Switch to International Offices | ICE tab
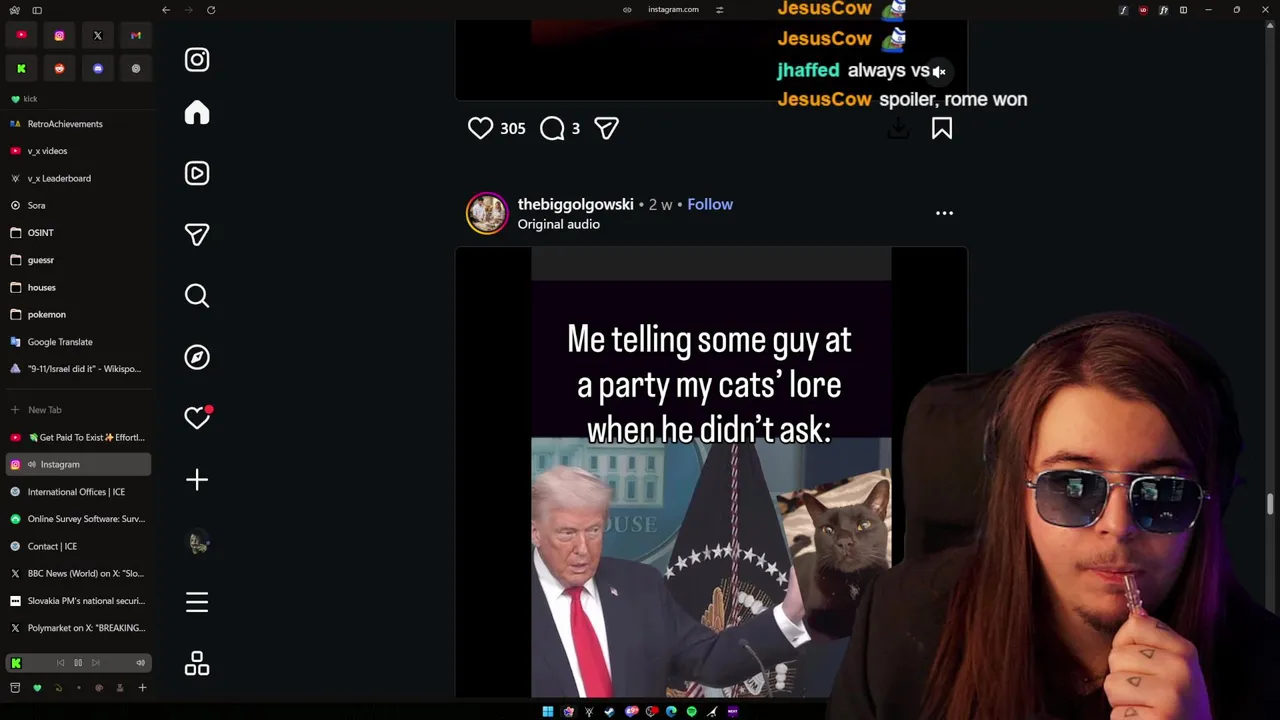 tap(78, 492)
